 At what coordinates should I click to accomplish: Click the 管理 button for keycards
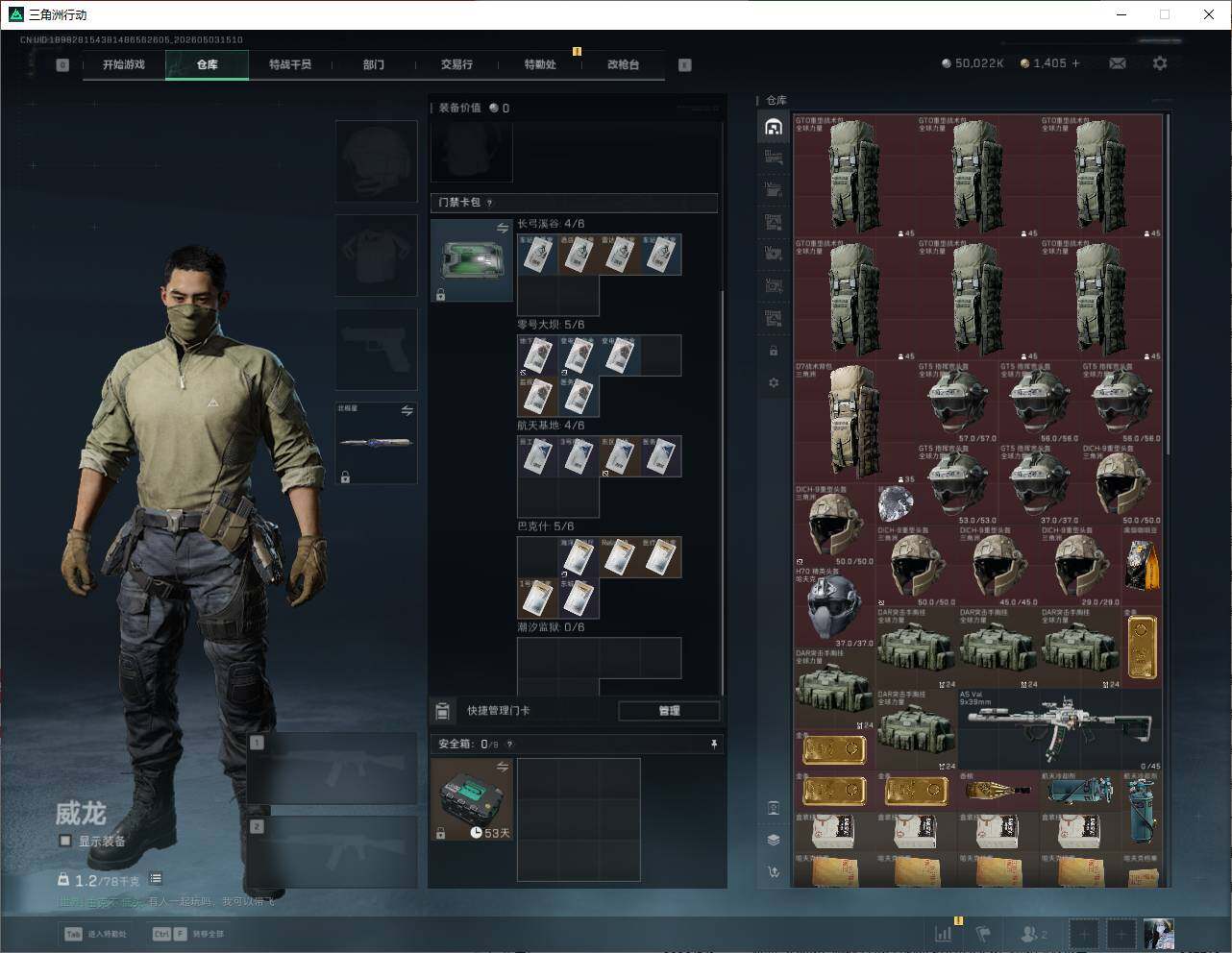pos(669,711)
